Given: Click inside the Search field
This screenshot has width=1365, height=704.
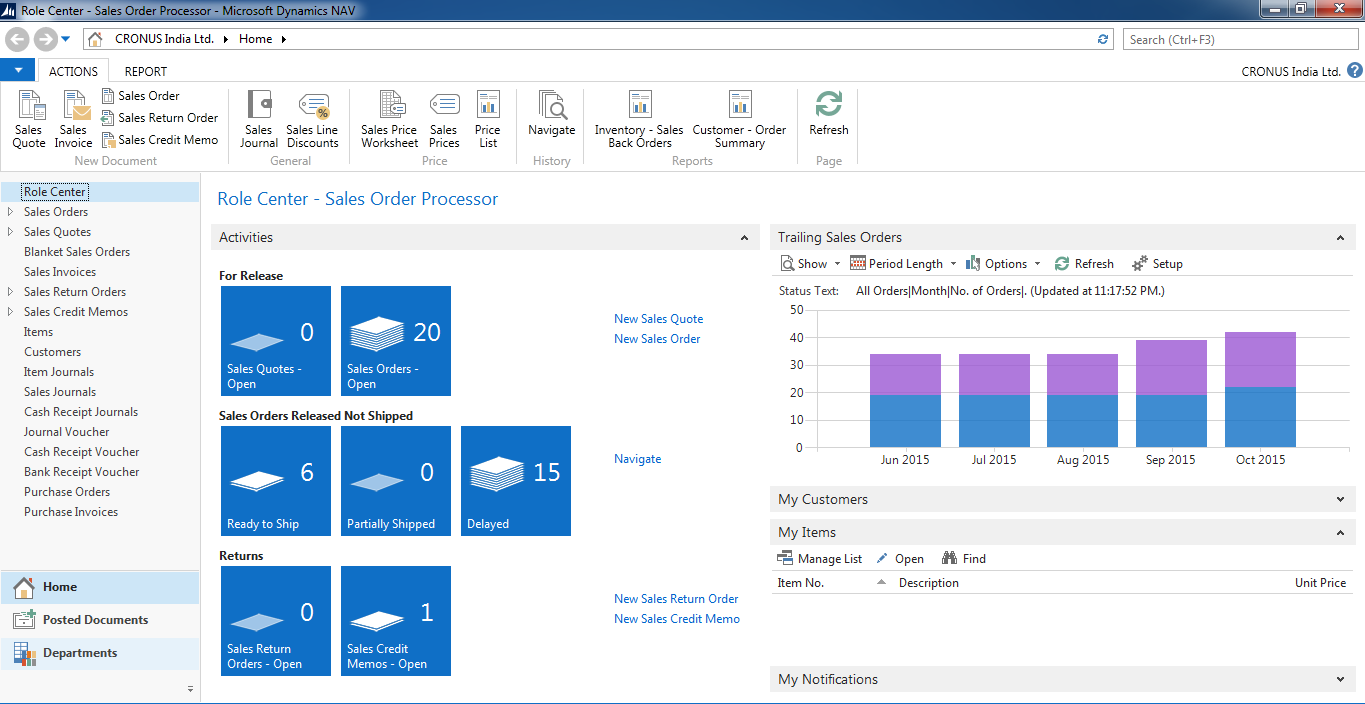Looking at the screenshot, I should [1240, 38].
